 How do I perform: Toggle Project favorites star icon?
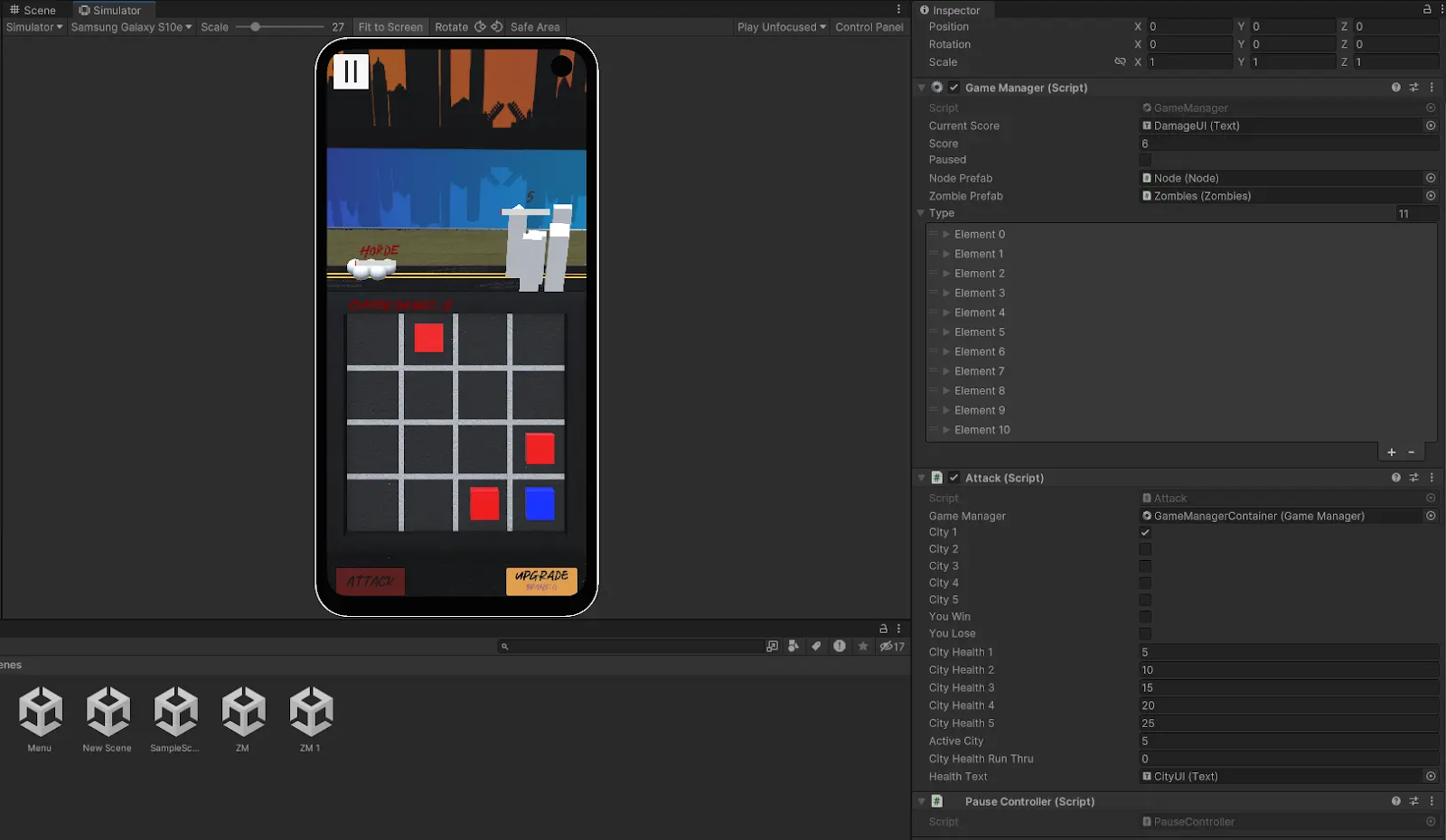pos(863,646)
